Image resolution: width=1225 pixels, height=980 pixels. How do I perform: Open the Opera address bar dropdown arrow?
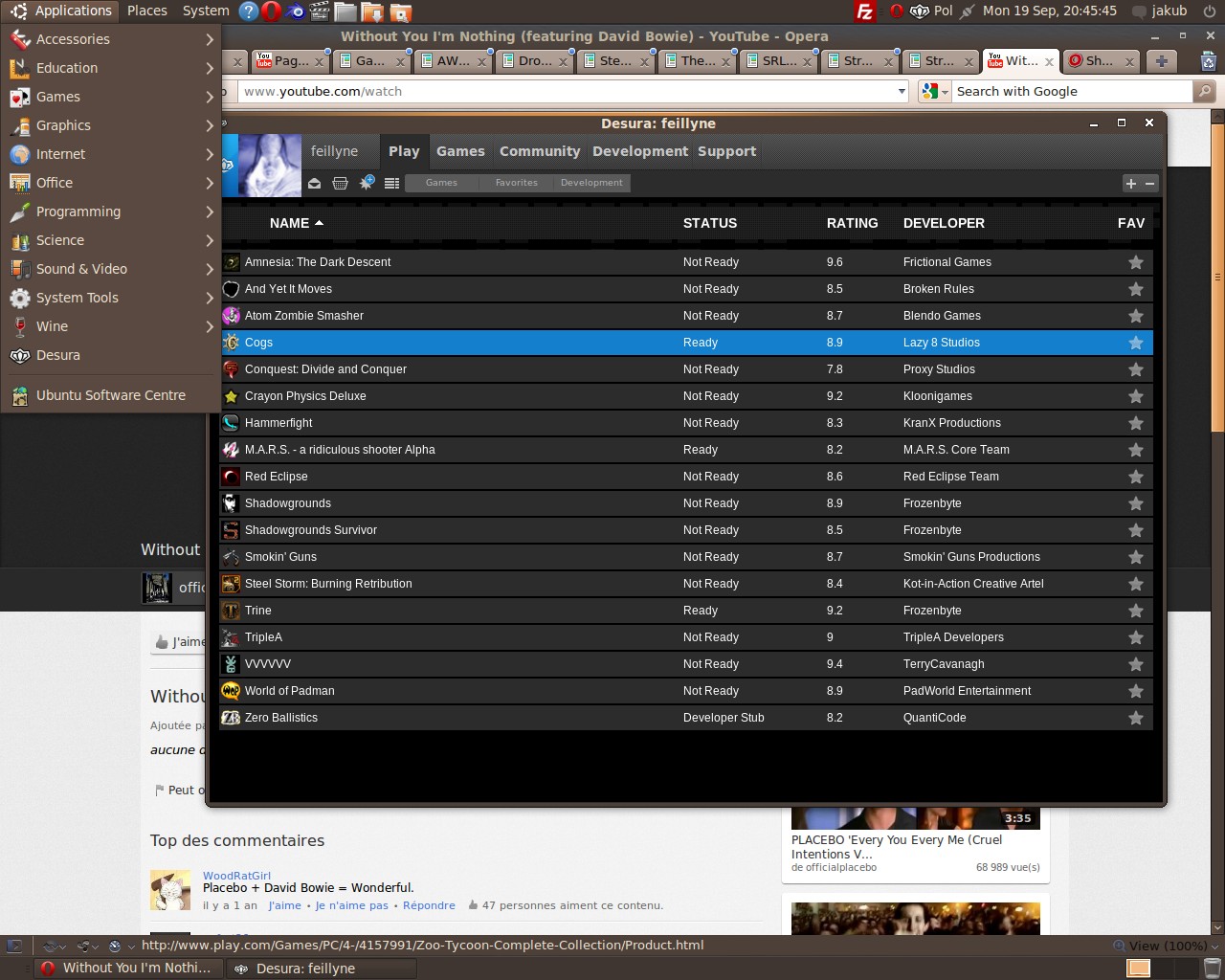pyautogui.click(x=902, y=91)
